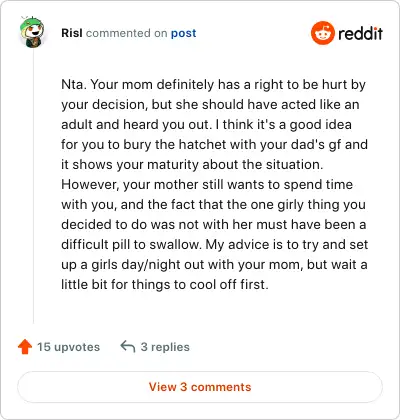Image resolution: width=400 pixels, height=420 pixels.
Task: Click the gray "commented on" text
Action: pos(127,33)
